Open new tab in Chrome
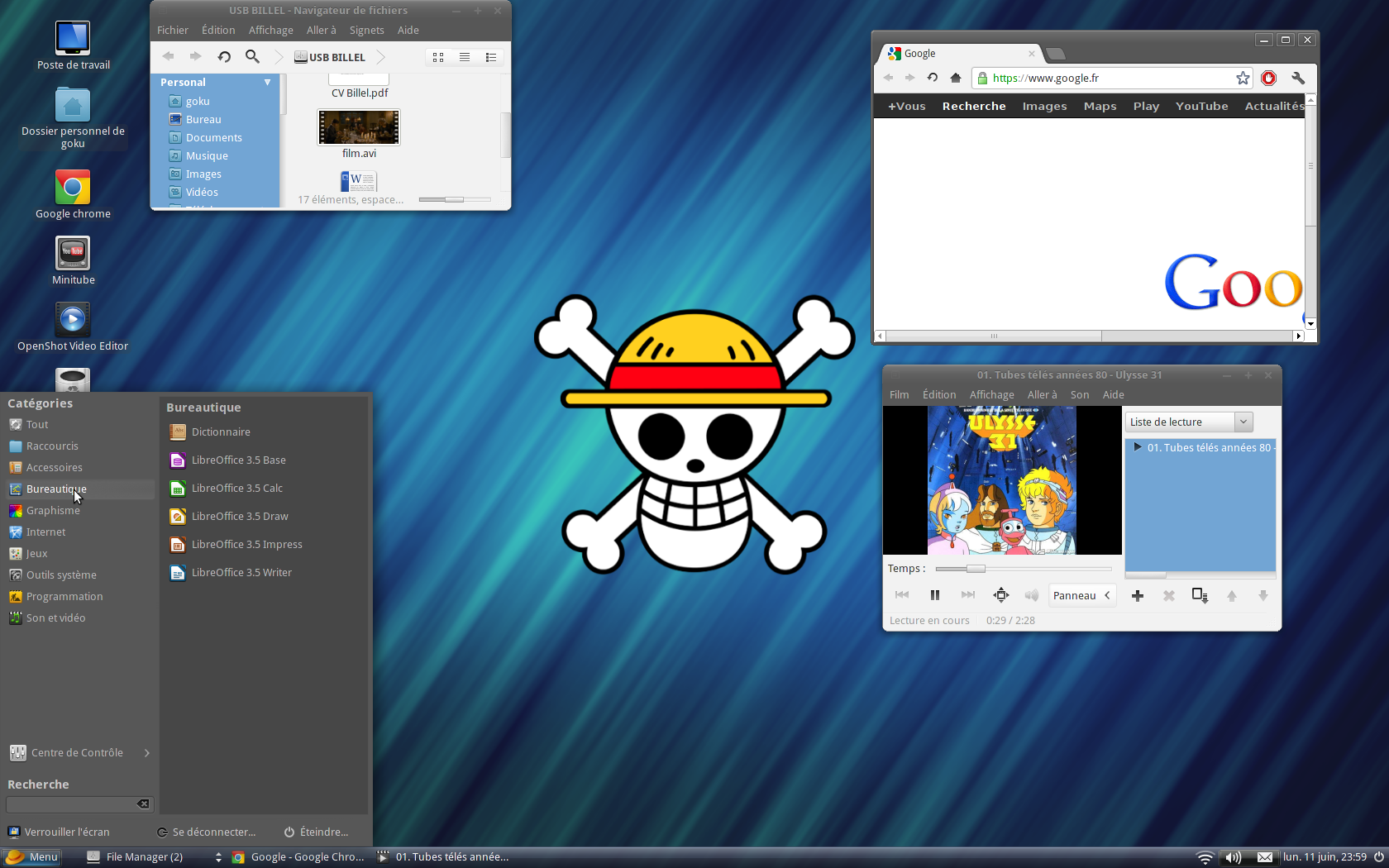This screenshot has width=1389, height=868. pos(1055,54)
